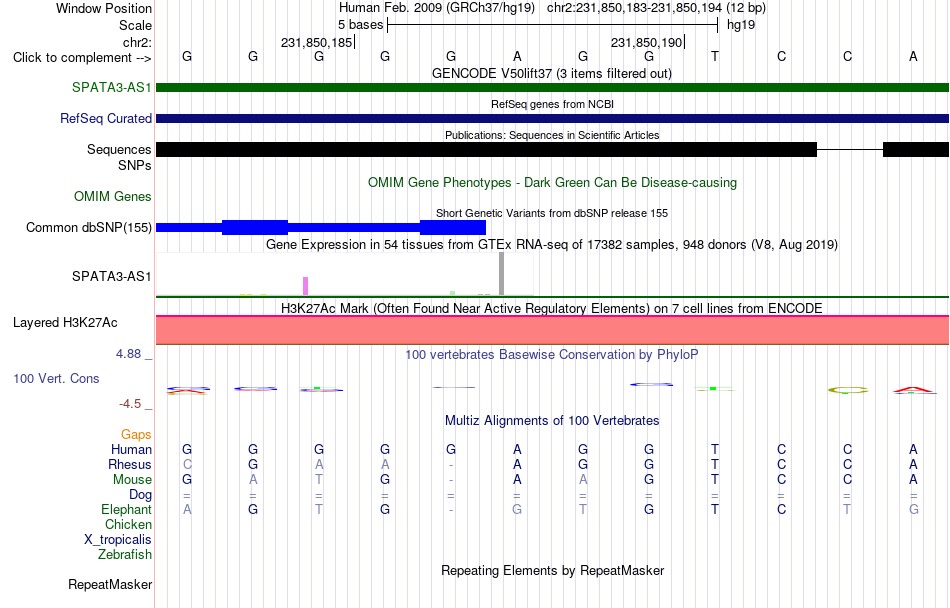Open 'Multiz Alignments of 100 Vertebrates' title

[x=552, y=421]
